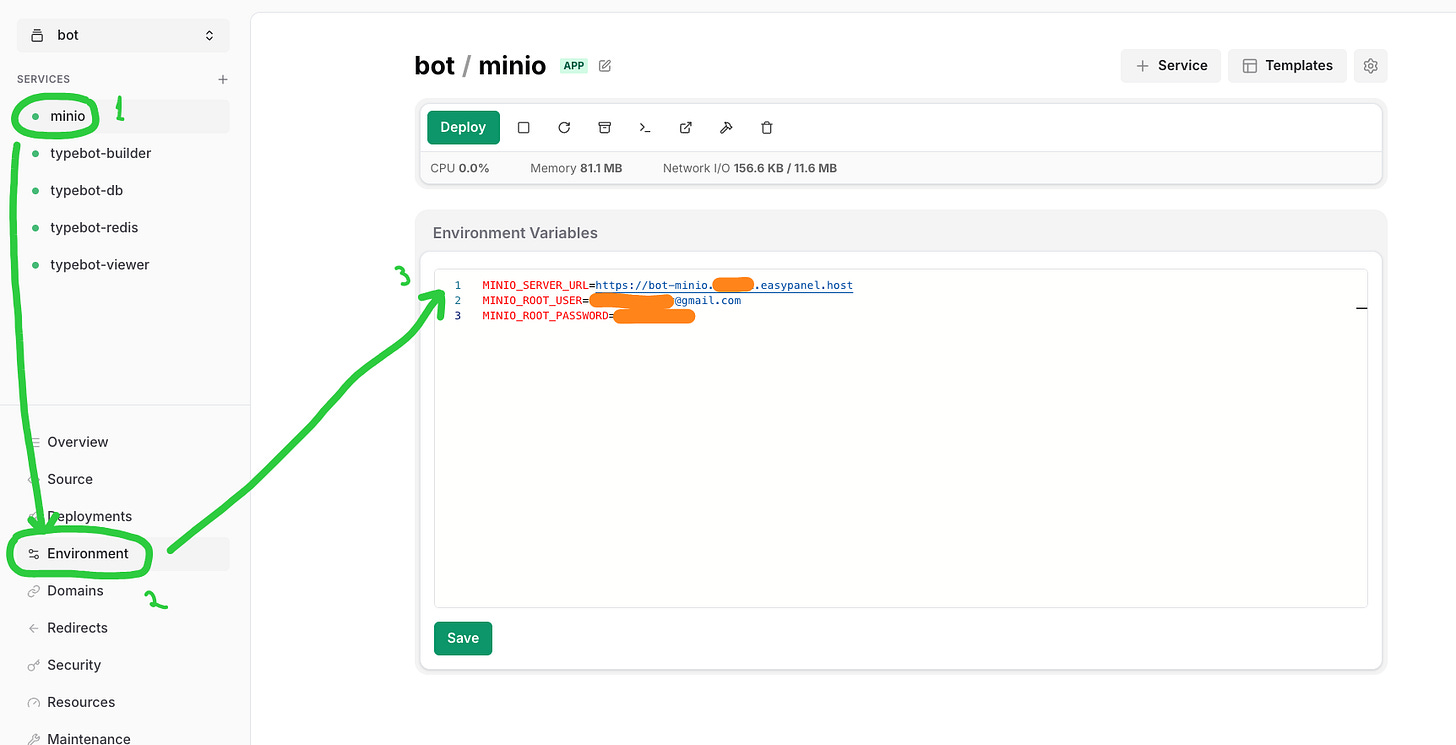Screen dimensions: 1456x745
Task: Restart the service using circular arrow icon
Action: click(x=564, y=128)
